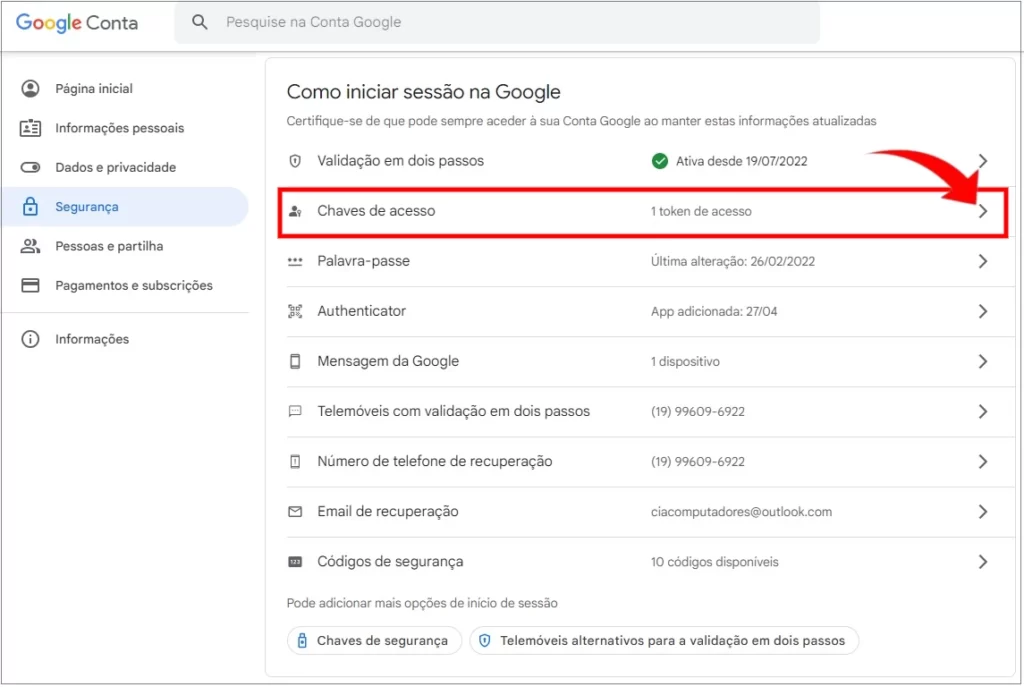Open Mensagem da Google settings
The width and height of the screenshot is (1024, 687).
[388, 361]
